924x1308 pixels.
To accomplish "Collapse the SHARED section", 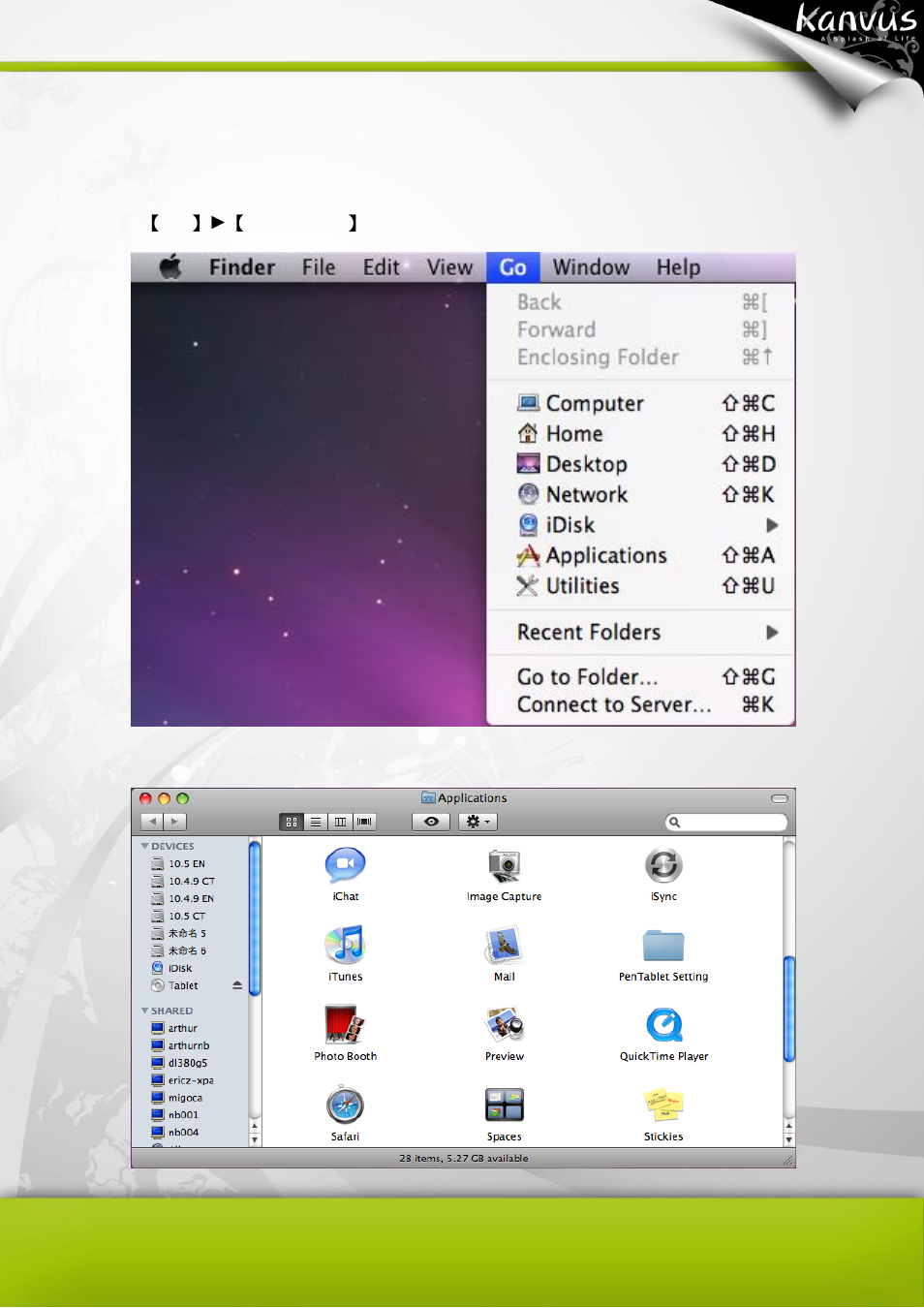I will [144, 1011].
